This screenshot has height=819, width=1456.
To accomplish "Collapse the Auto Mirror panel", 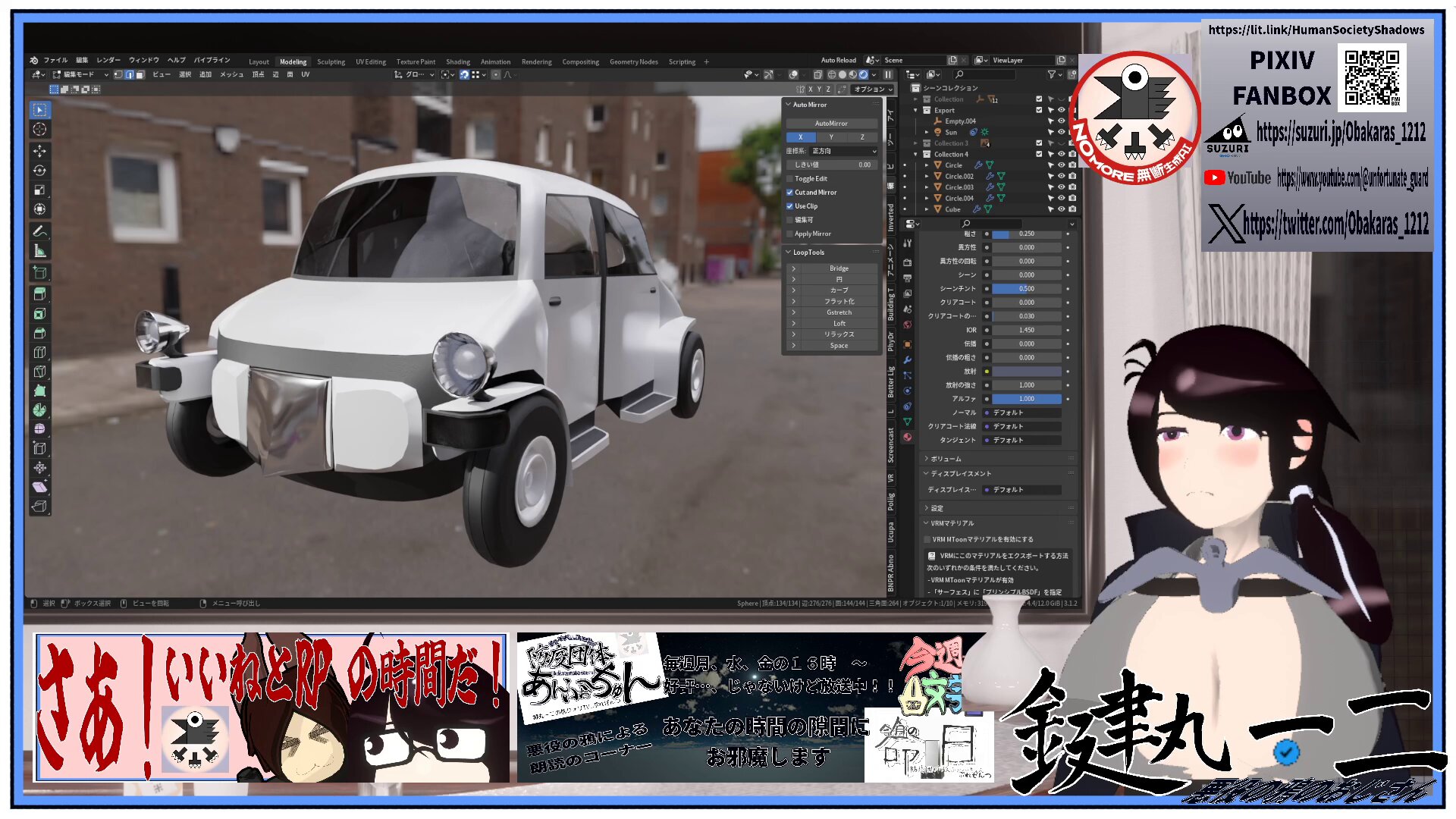I will 789,105.
